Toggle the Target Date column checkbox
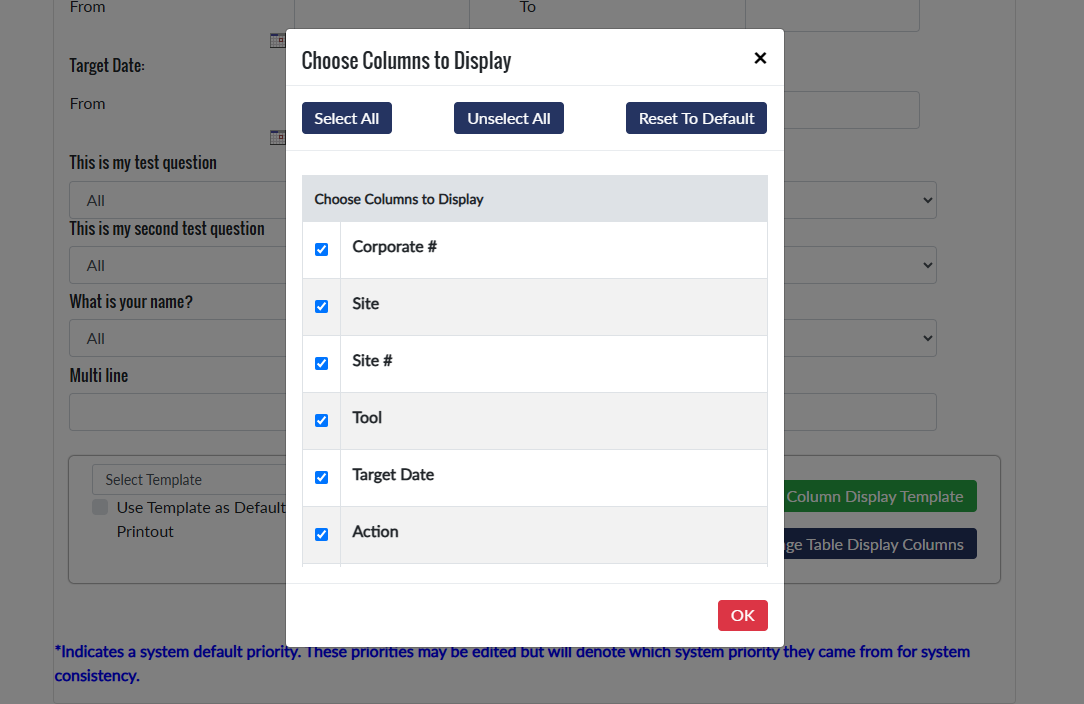The image size is (1084, 704). pyautogui.click(x=321, y=477)
